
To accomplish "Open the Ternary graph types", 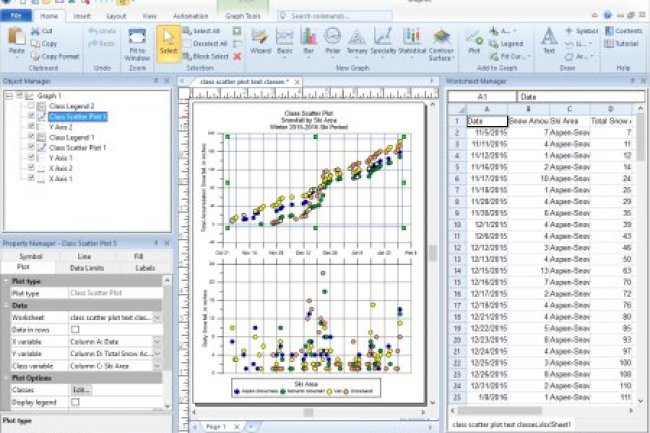I will [x=357, y=41].
